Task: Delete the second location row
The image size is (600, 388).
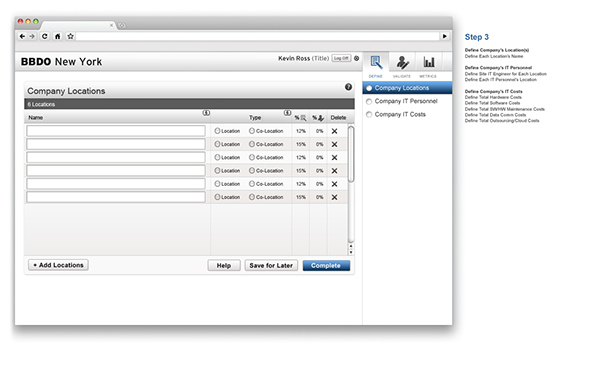Action: pos(334,144)
